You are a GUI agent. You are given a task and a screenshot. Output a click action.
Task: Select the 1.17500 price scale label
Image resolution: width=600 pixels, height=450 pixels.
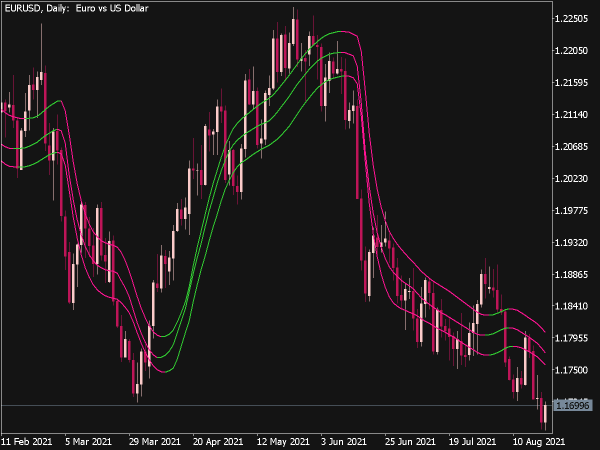[x=571, y=370]
